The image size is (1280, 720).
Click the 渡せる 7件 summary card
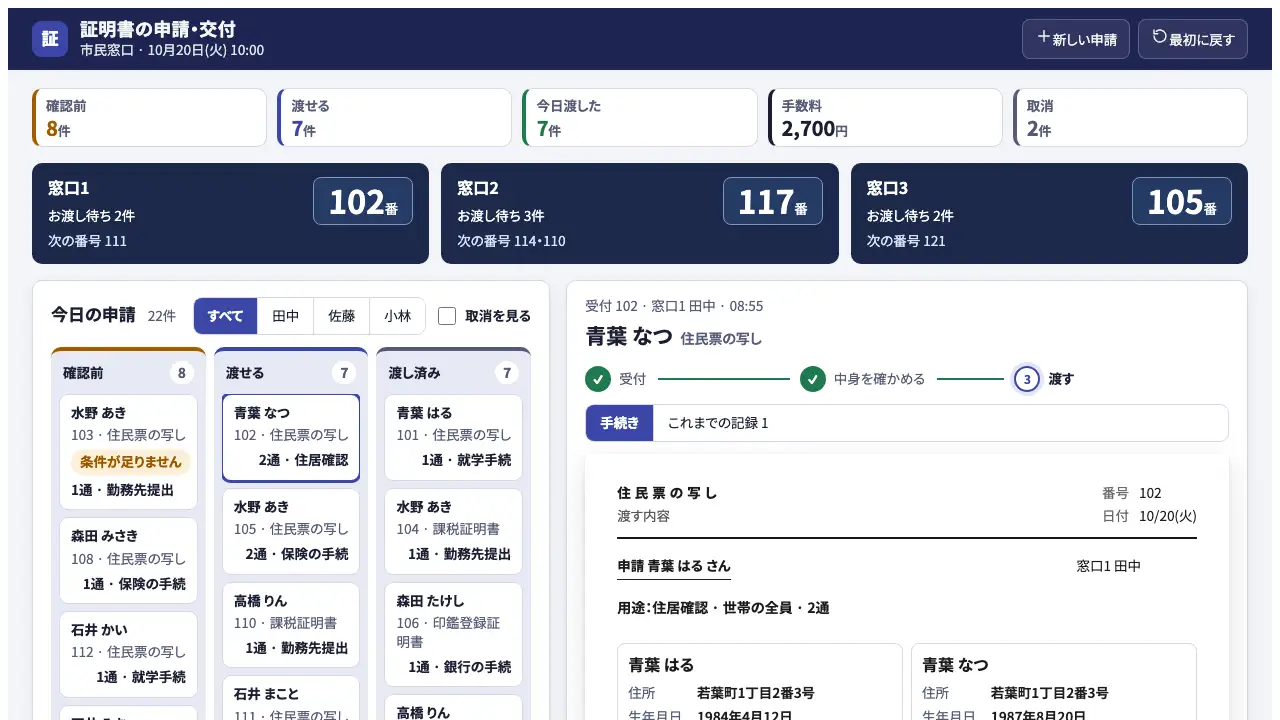(x=394, y=118)
